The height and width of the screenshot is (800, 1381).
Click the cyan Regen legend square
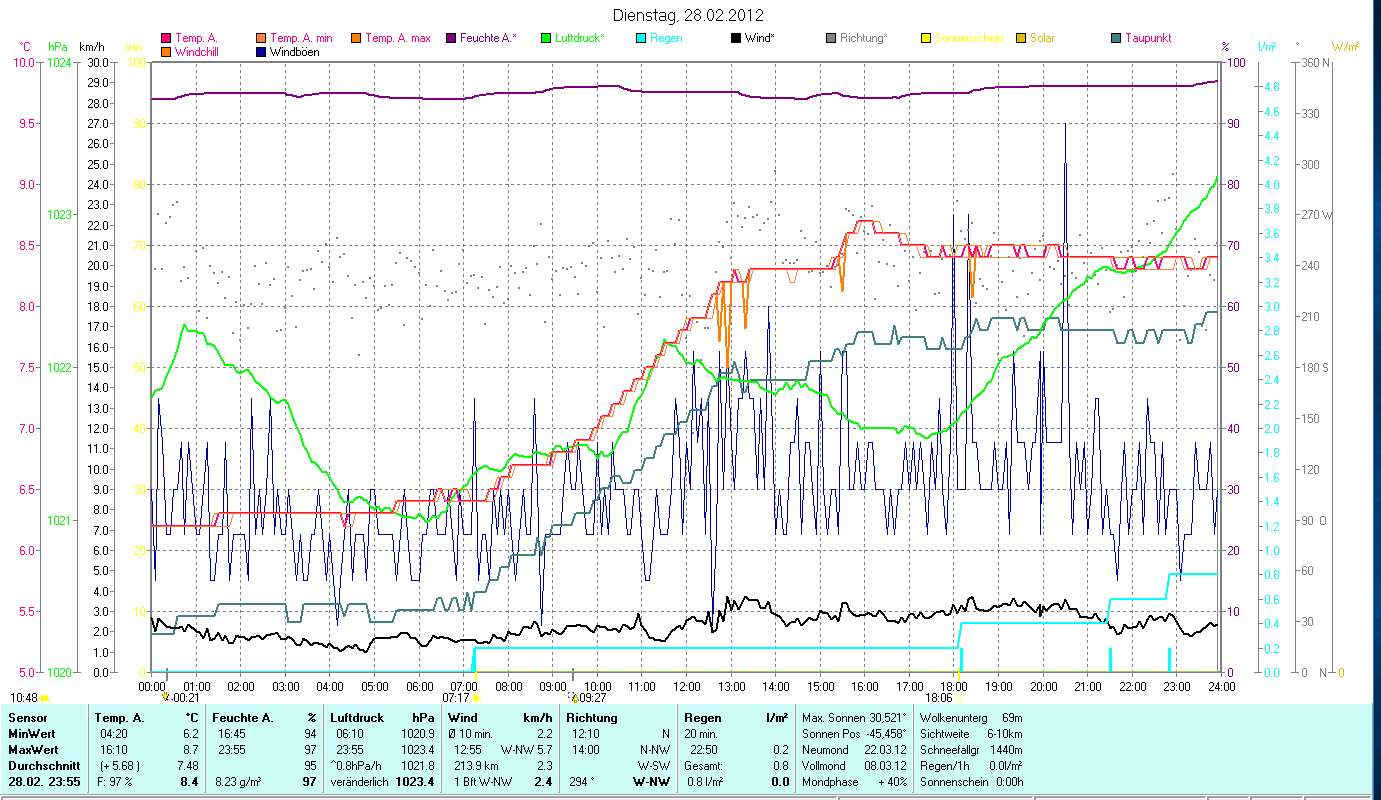641,38
